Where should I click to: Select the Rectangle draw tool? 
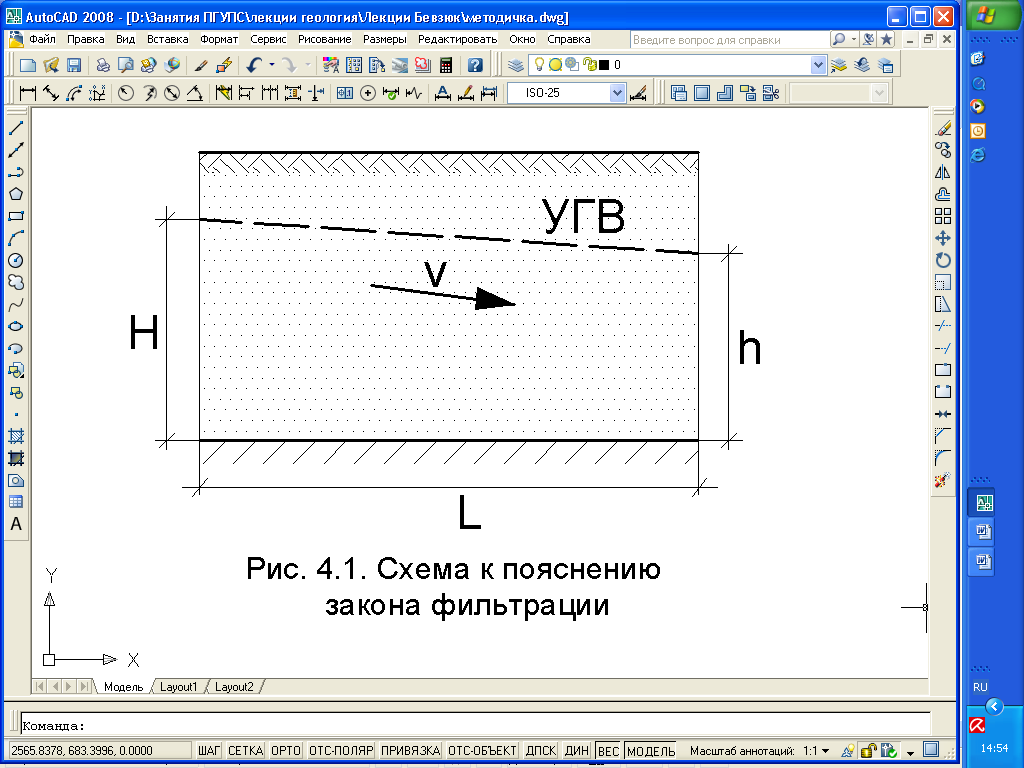(16, 216)
